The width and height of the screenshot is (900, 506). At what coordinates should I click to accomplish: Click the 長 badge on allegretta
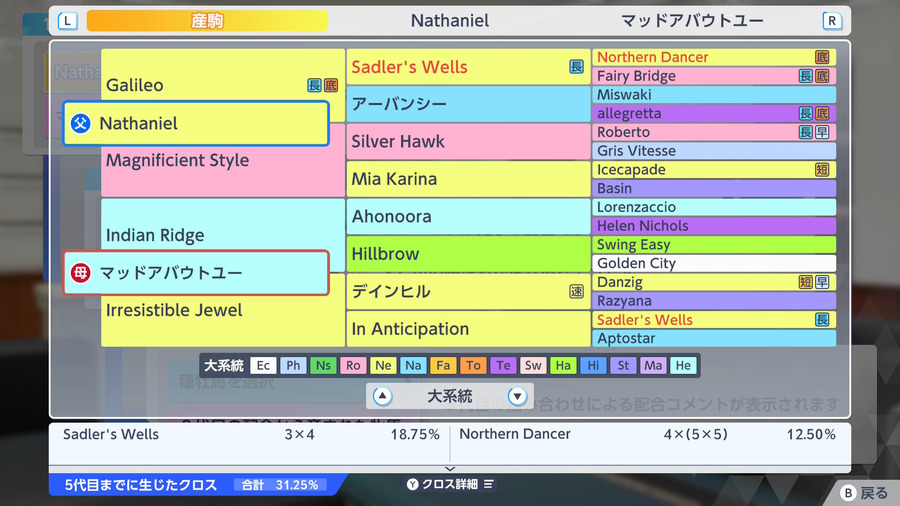(806, 114)
